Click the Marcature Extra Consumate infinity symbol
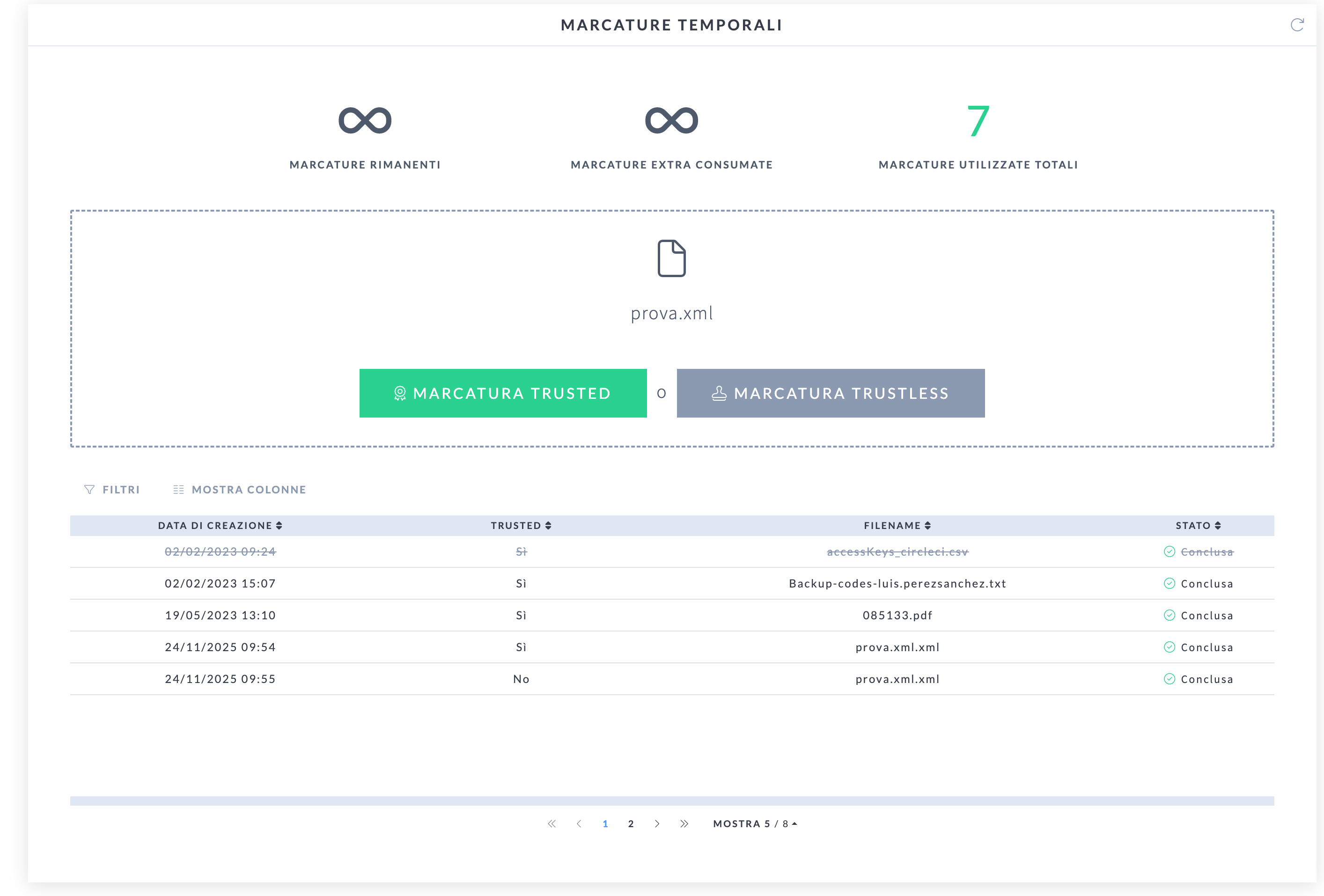The width and height of the screenshot is (1324, 896). click(672, 120)
